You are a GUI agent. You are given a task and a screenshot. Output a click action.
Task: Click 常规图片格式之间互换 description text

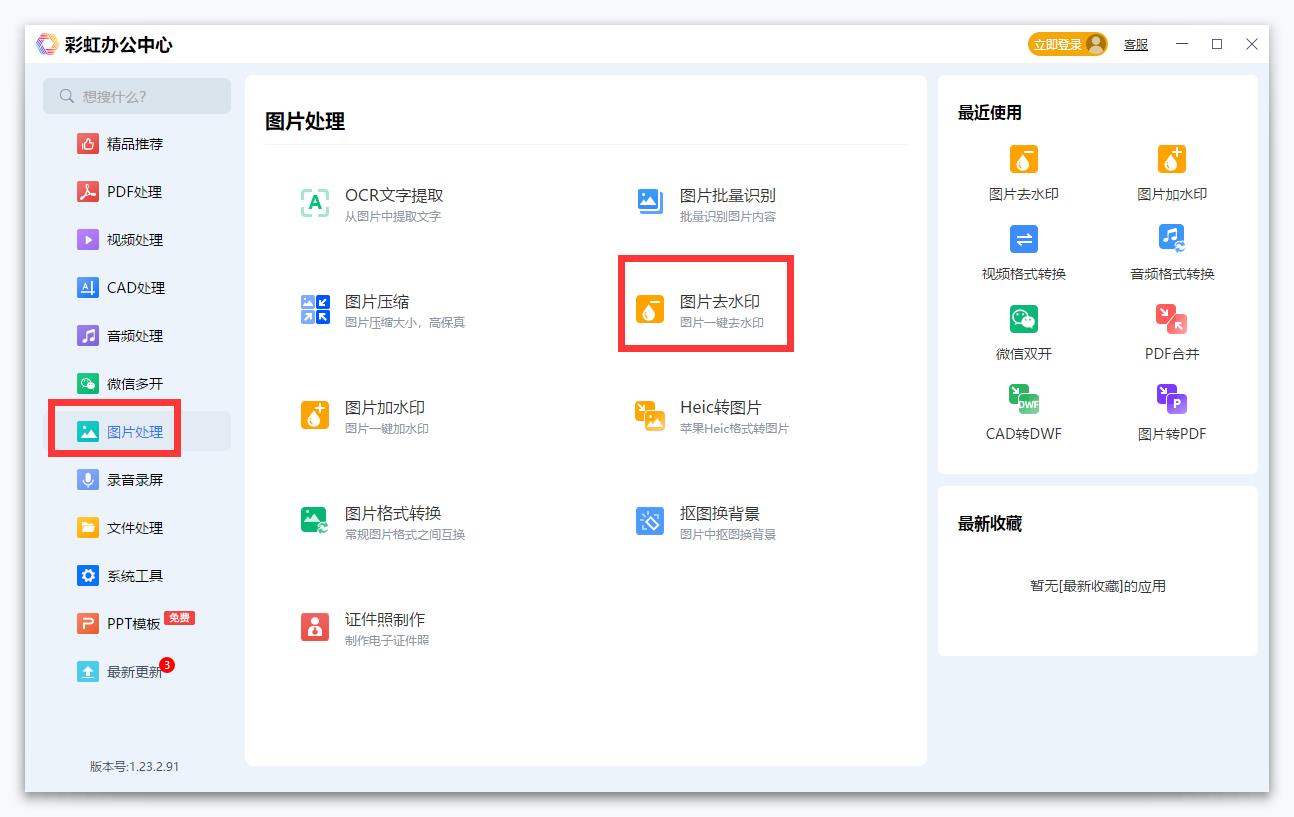click(405, 535)
